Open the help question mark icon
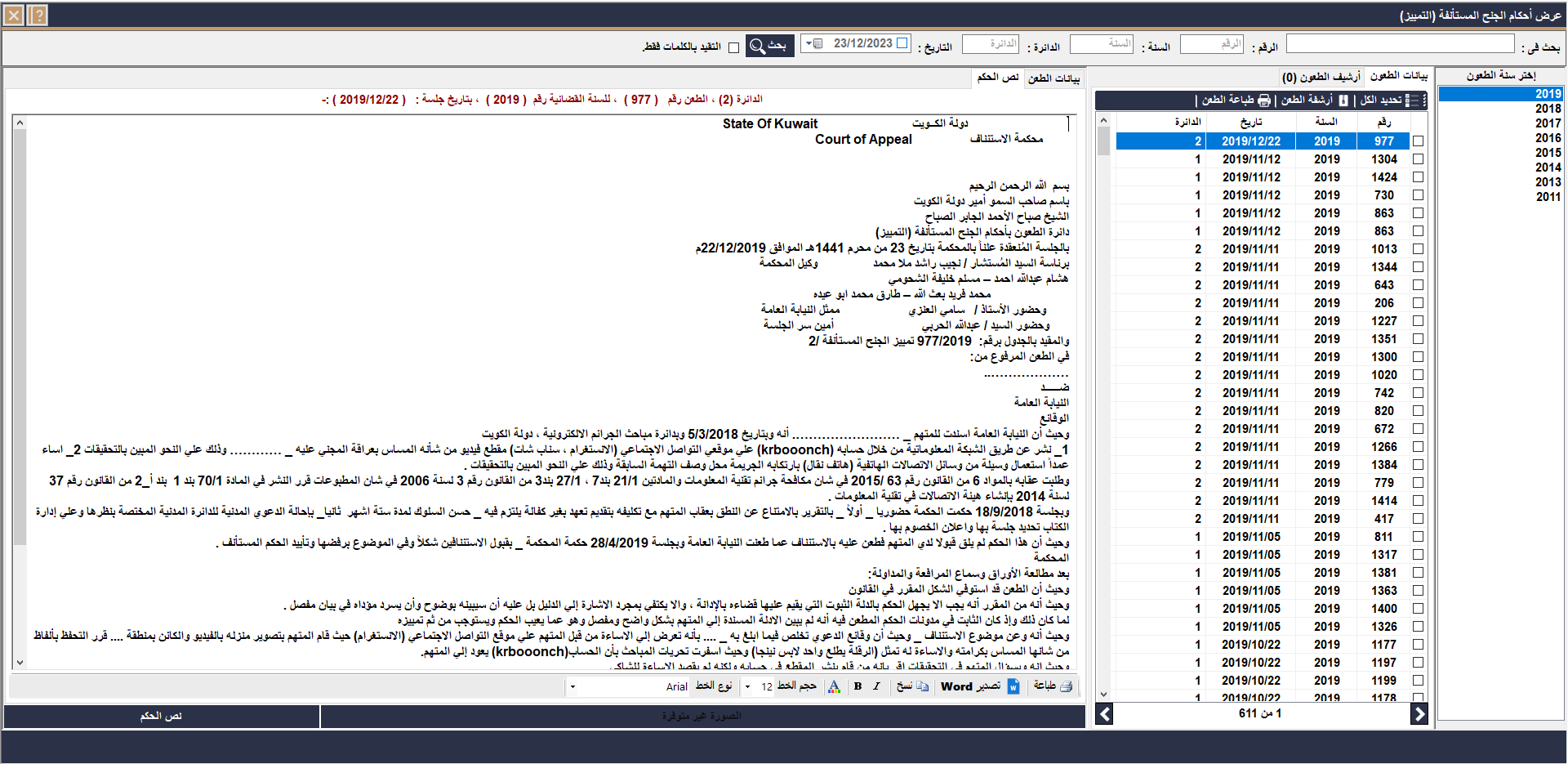 38,15
